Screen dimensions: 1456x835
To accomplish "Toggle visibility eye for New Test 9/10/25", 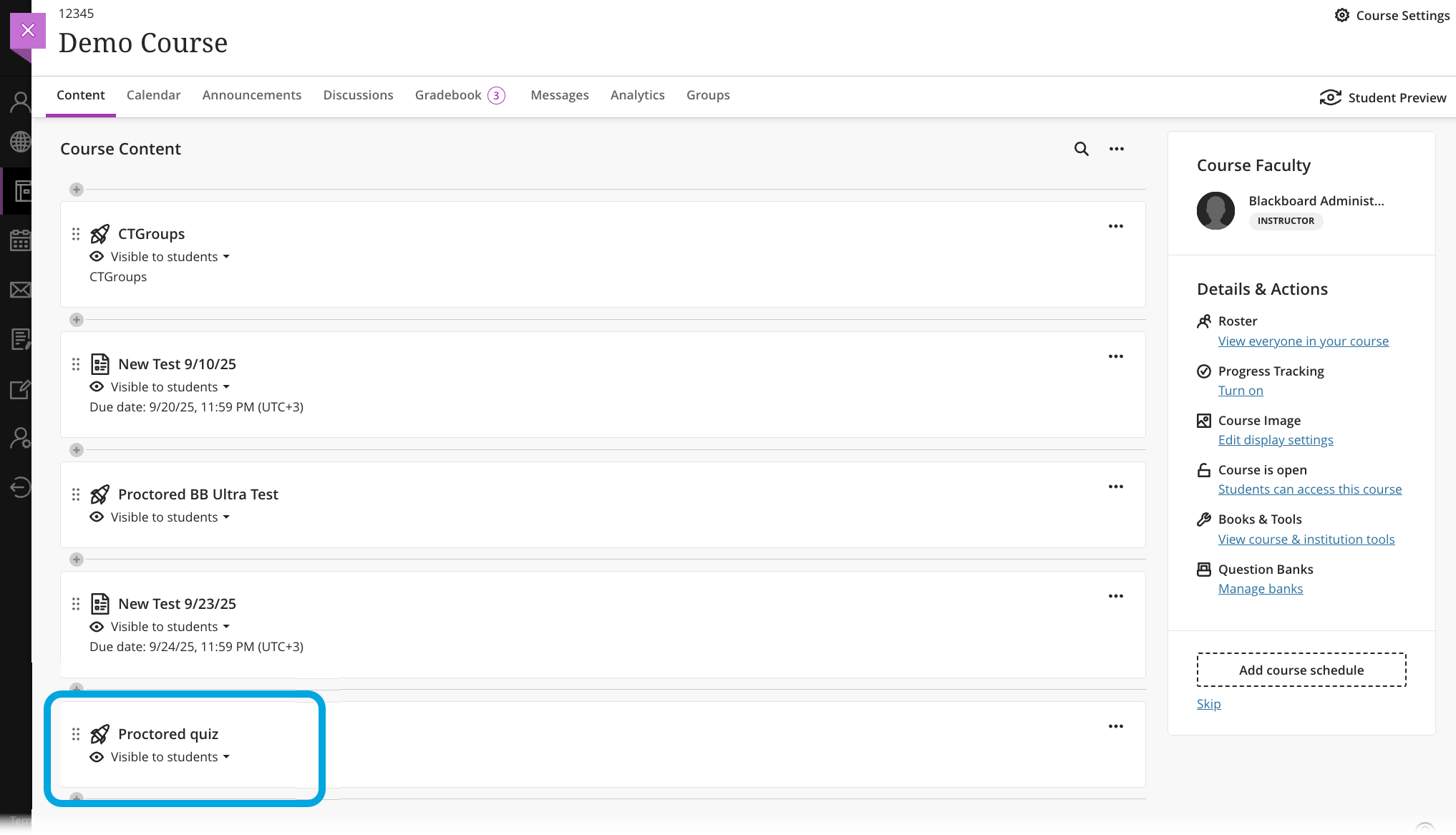I will click(97, 387).
